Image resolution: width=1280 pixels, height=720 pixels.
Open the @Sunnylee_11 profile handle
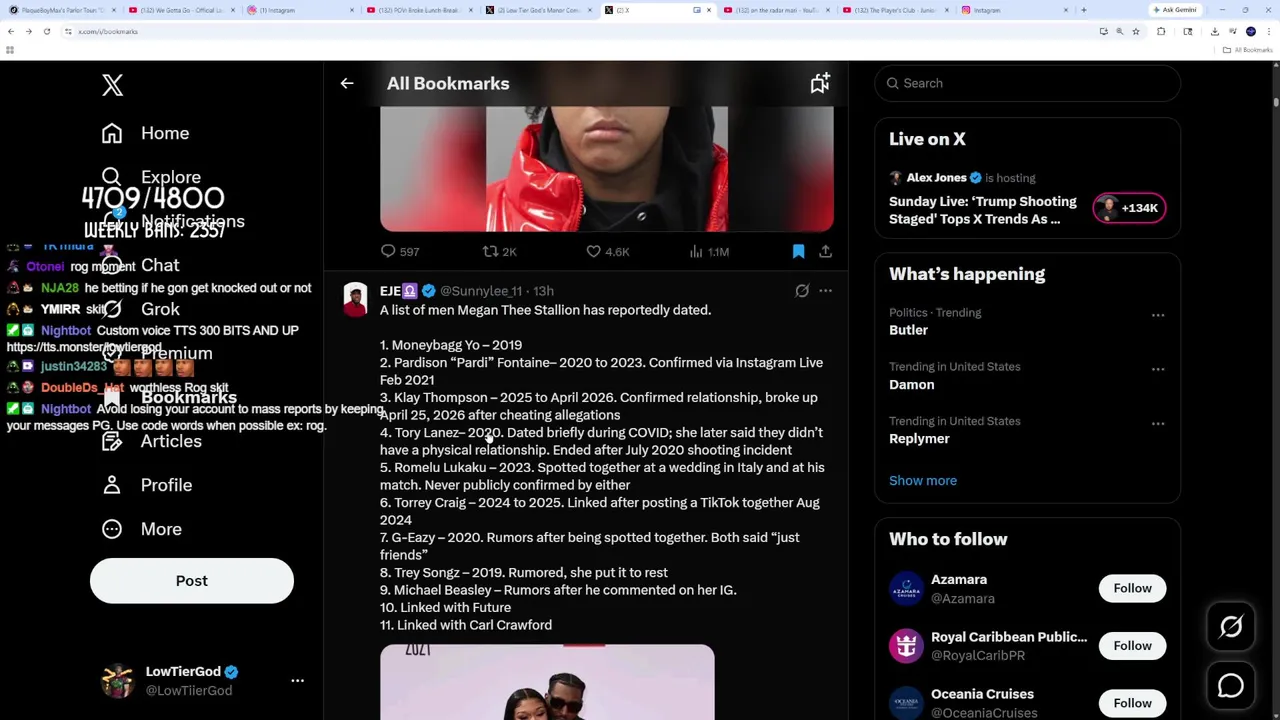click(x=481, y=291)
